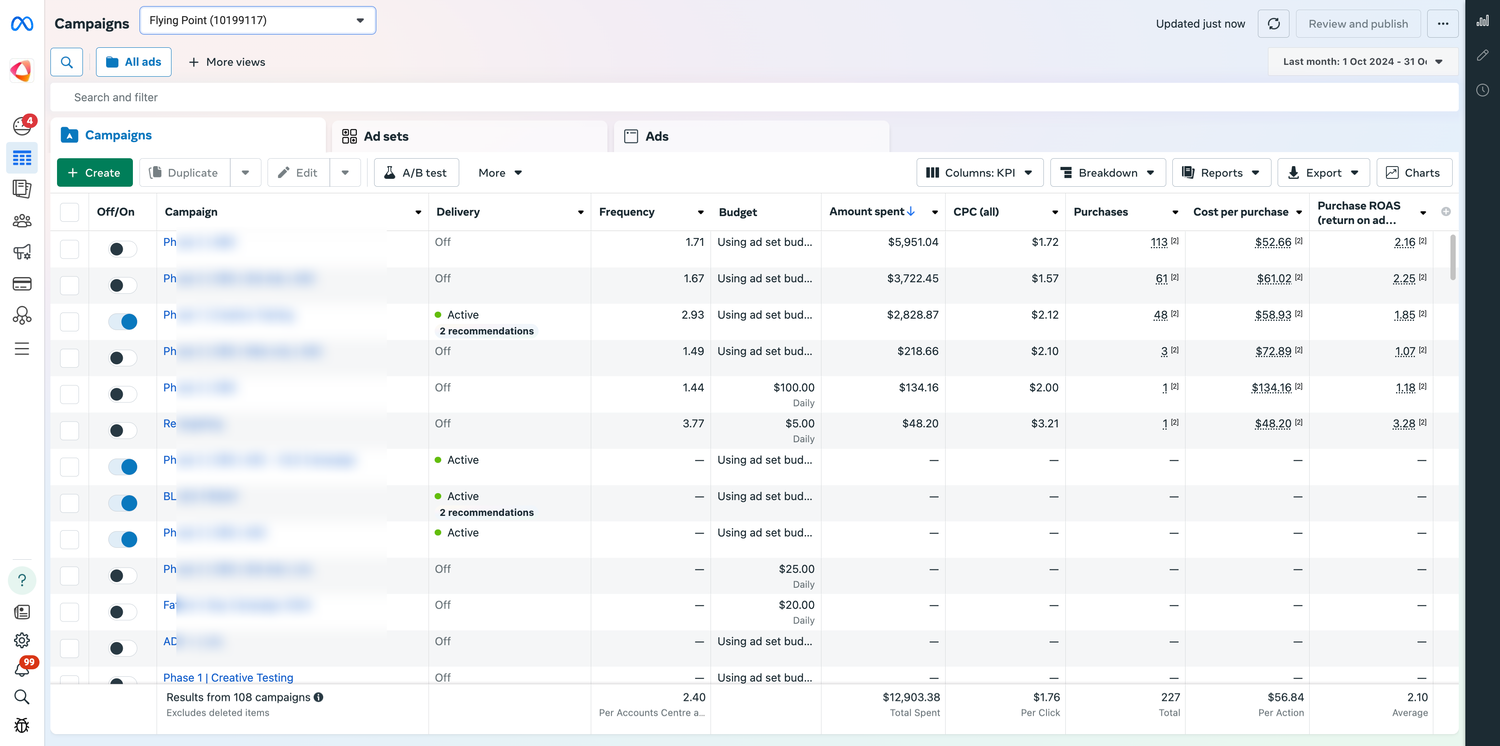This screenshot has height=746, width=1500.
Task: Click the green Create button
Action: click(x=95, y=173)
